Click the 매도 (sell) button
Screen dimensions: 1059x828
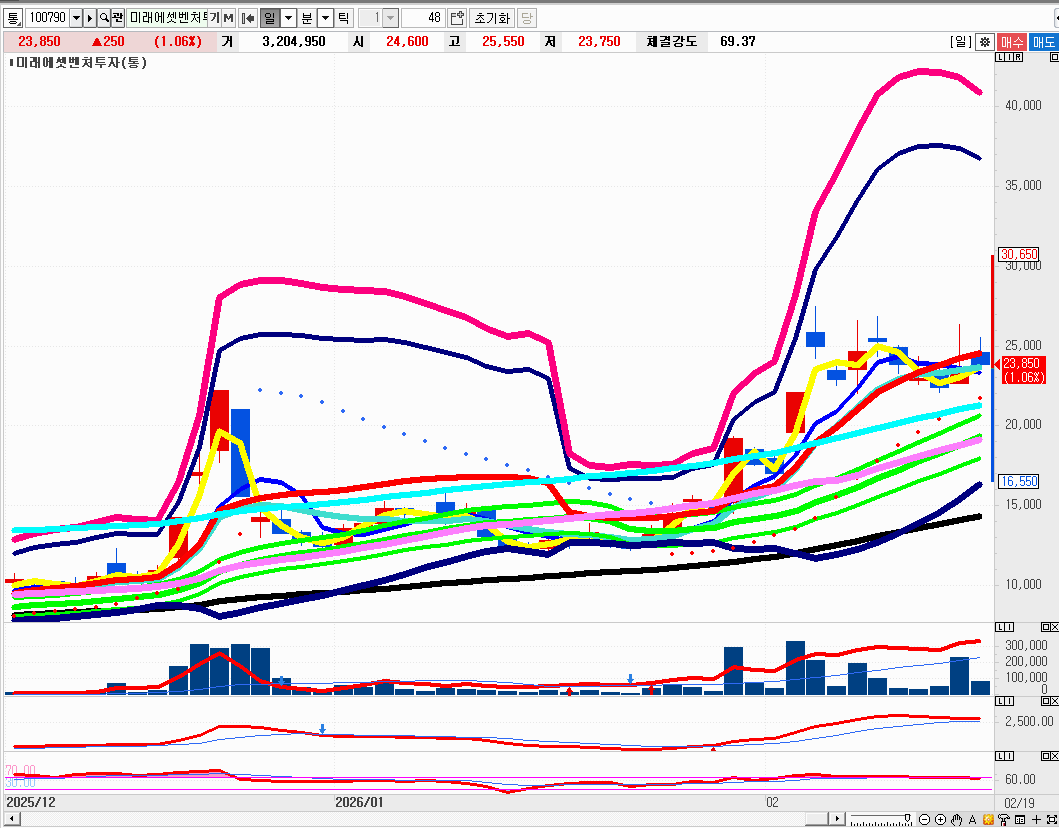1043,42
